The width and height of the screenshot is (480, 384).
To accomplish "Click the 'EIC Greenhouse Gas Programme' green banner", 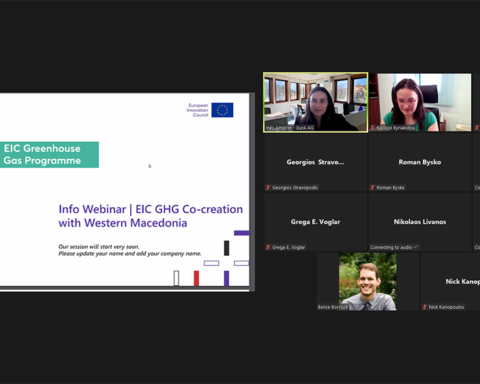I will [49, 155].
